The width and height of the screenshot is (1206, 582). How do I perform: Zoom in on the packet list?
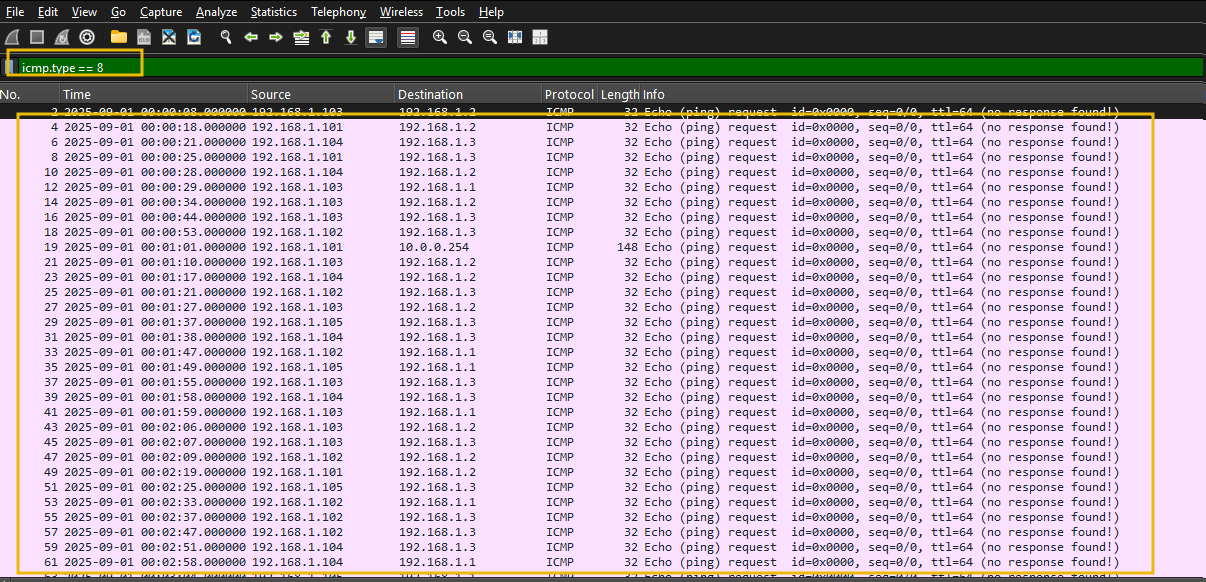coord(439,37)
